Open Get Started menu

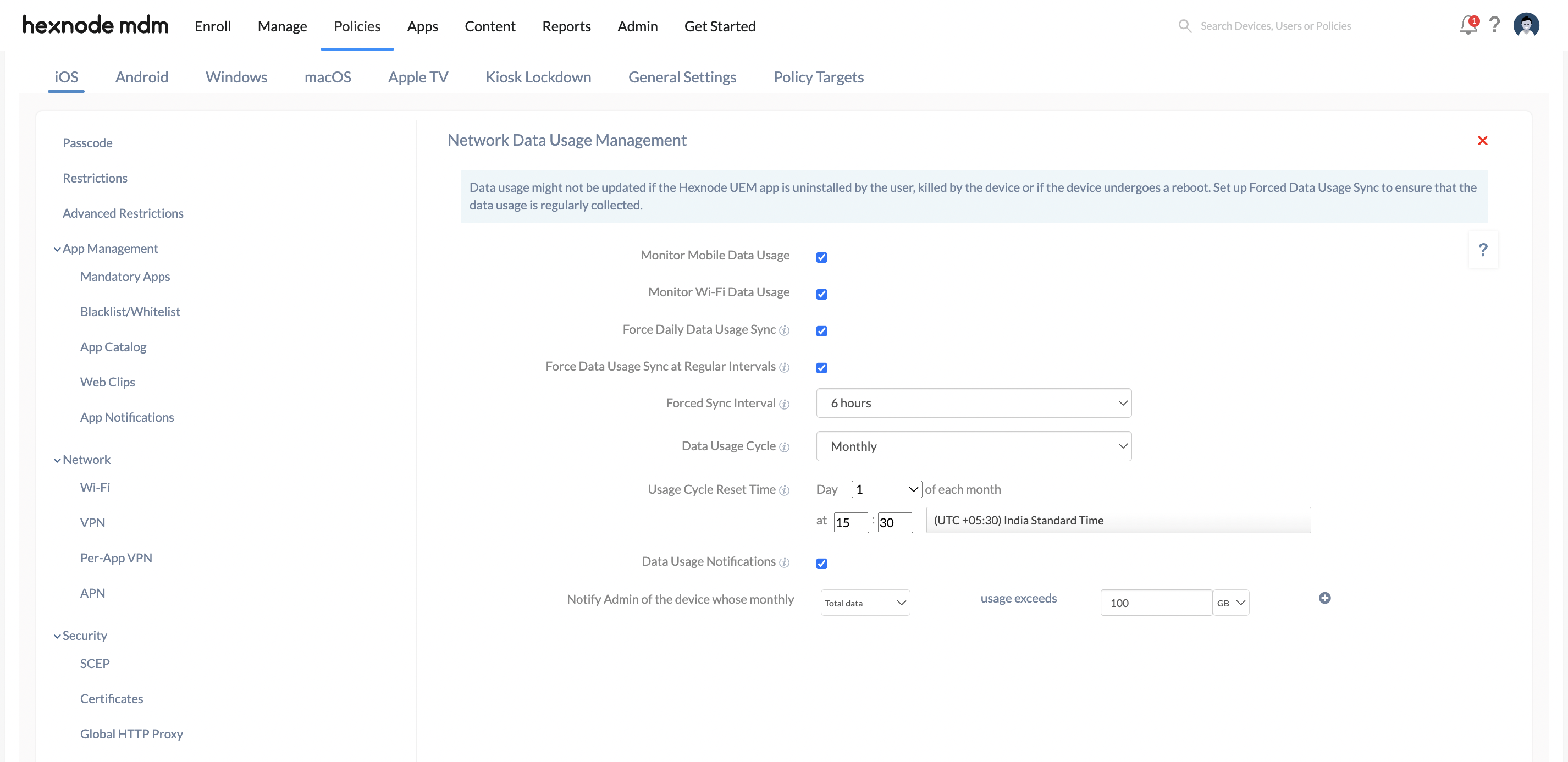click(720, 26)
